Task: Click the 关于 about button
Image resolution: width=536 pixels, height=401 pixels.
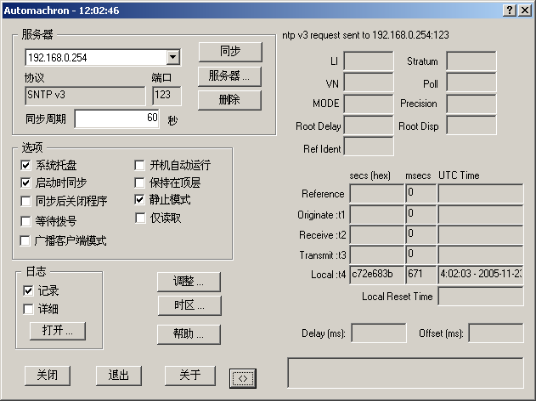Action: [190, 375]
